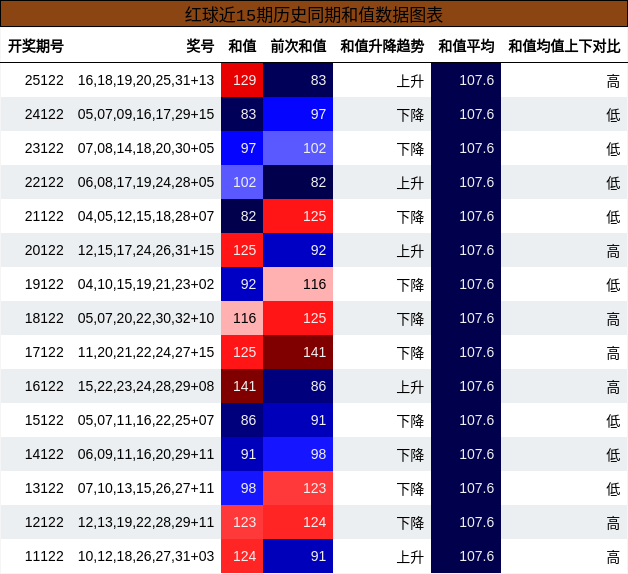This screenshot has width=628, height=574.
Task: Click red 和值 cell 129 in row 25122
Action: [x=242, y=80]
